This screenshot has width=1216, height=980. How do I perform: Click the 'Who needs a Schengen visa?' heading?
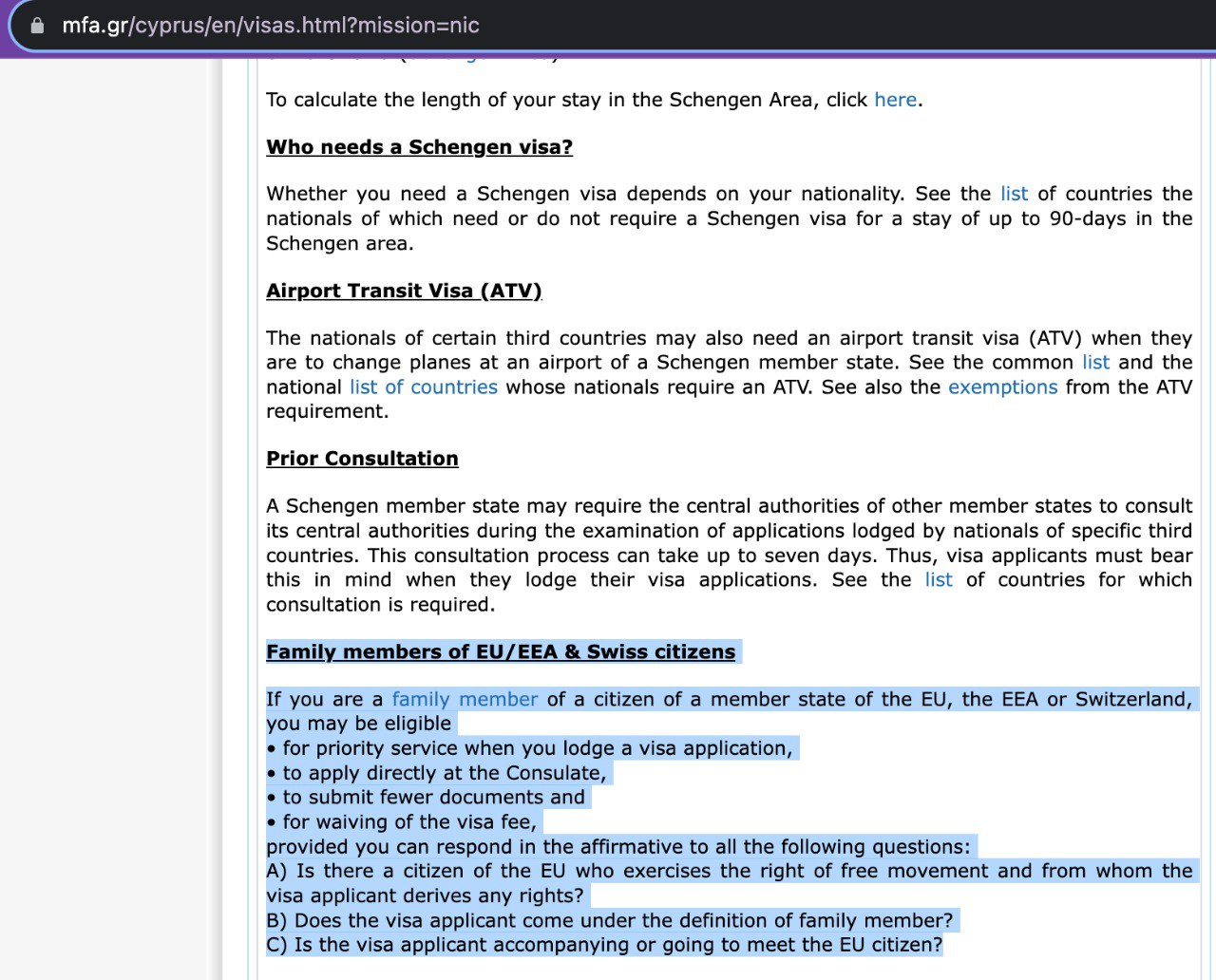[419, 147]
